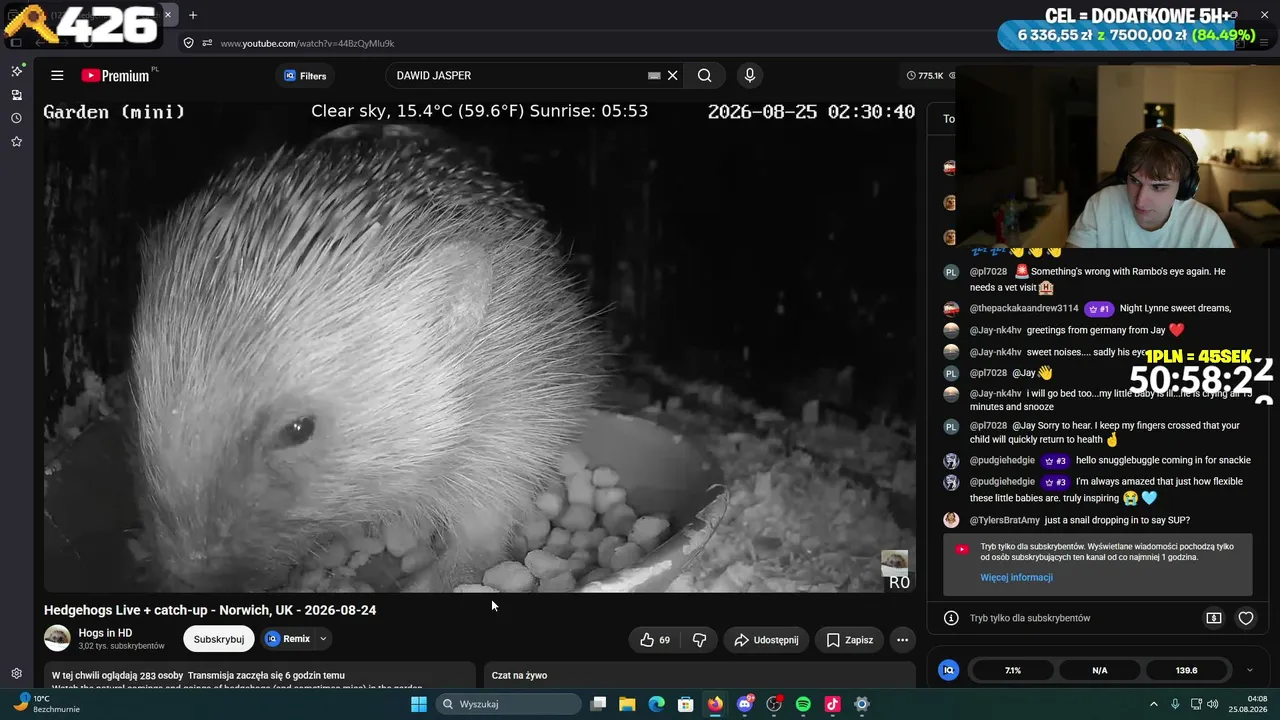This screenshot has width=1280, height=720.
Task: Open Więcej informacji link in chat notice
Action: 1016,577
